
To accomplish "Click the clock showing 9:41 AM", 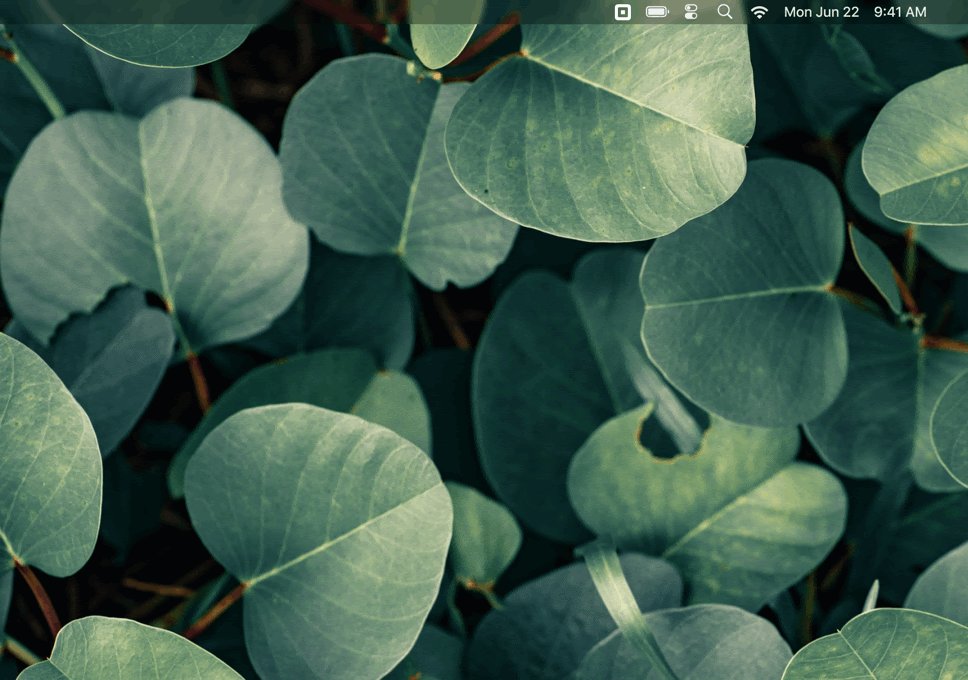I will coord(900,12).
